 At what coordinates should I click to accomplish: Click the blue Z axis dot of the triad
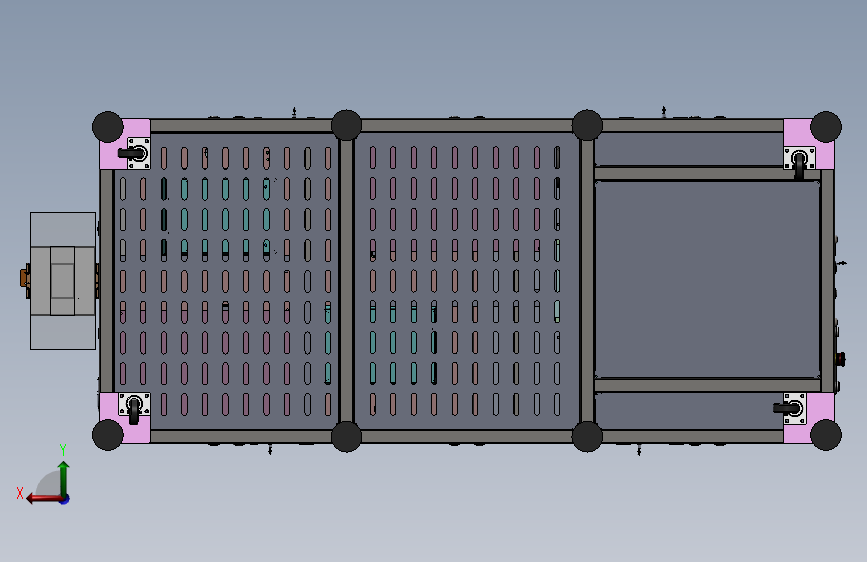(65, 499)
